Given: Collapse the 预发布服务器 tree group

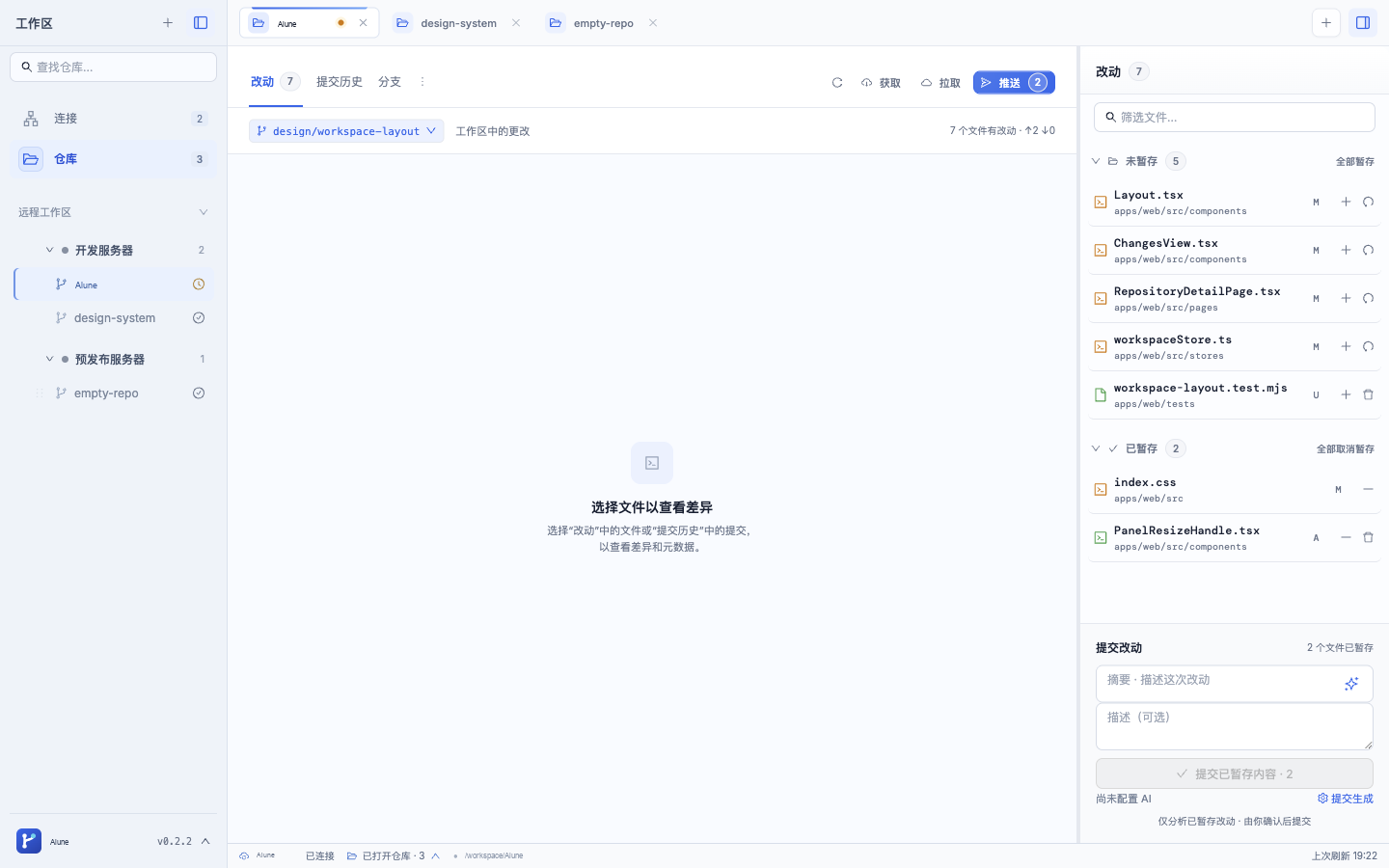Looking at the screenshot, I should [x=49, y=359].
